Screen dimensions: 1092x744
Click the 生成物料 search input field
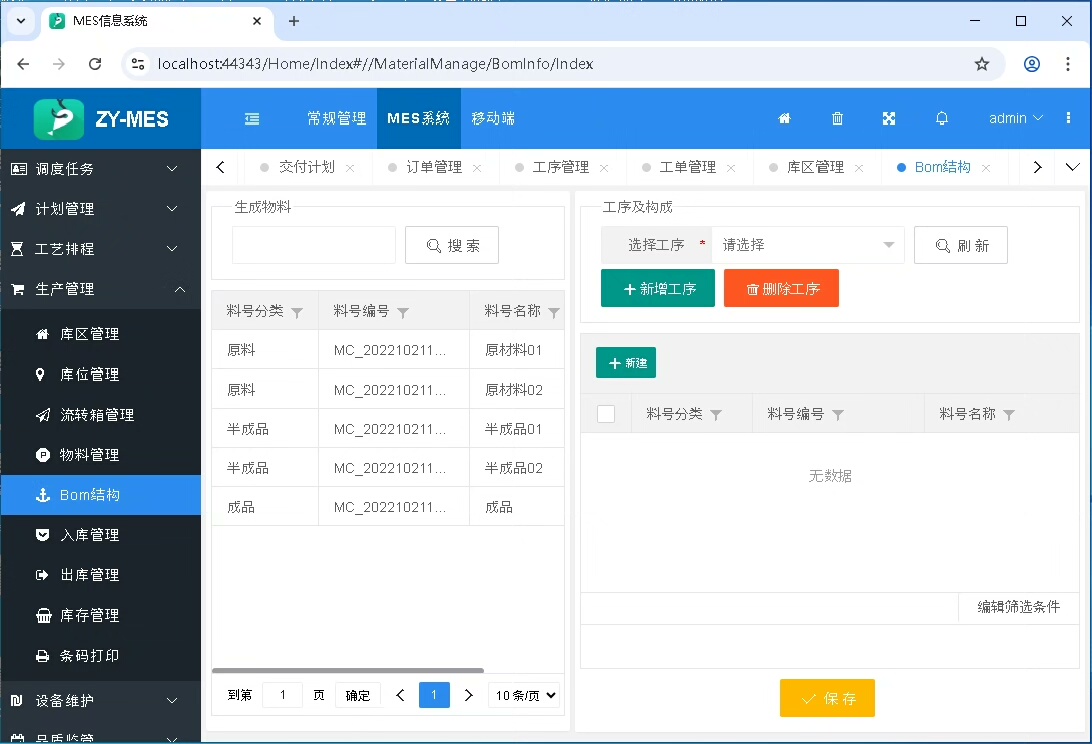click(314, 245)
